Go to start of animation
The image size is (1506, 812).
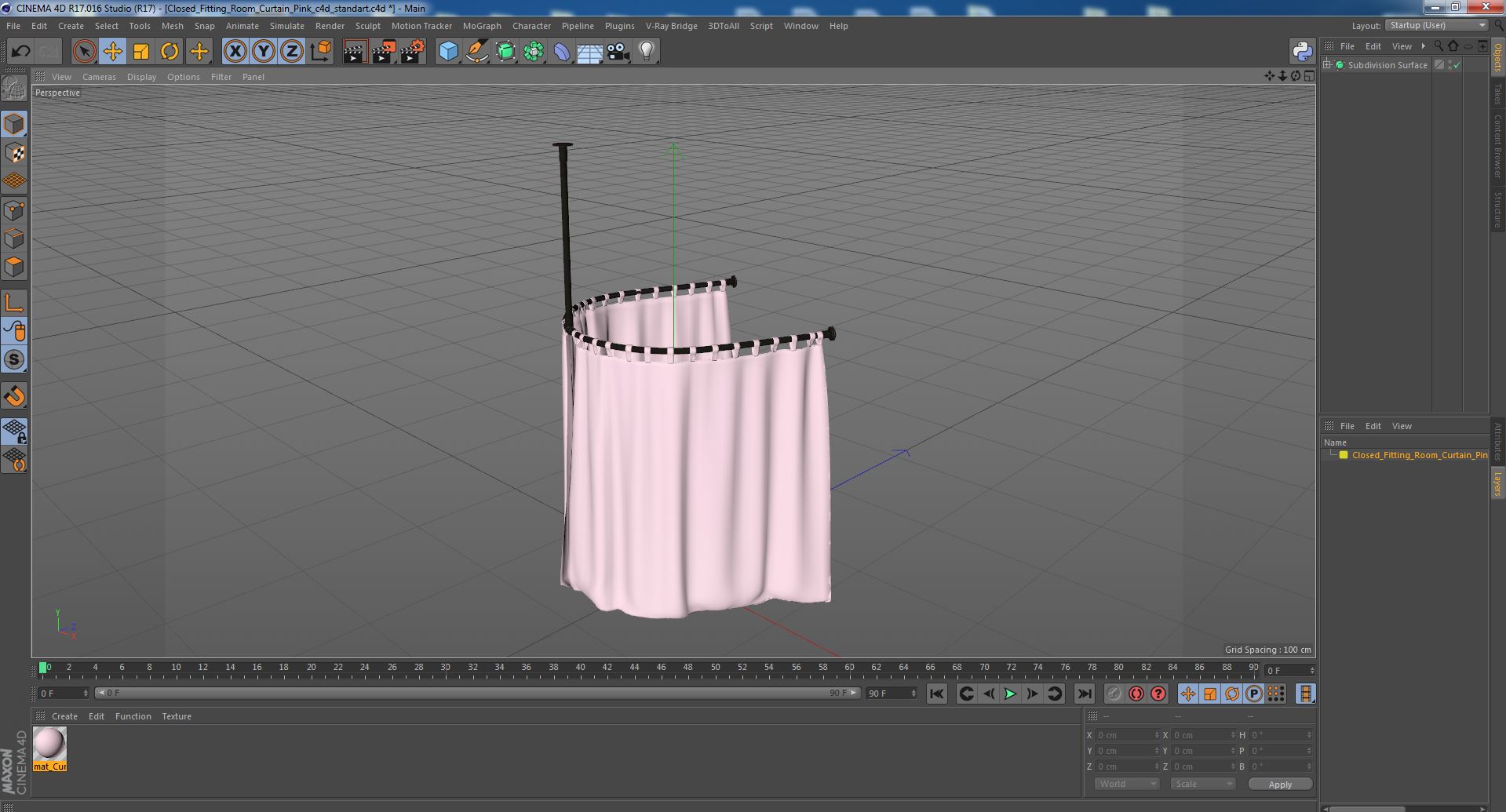tap(936, 694)
